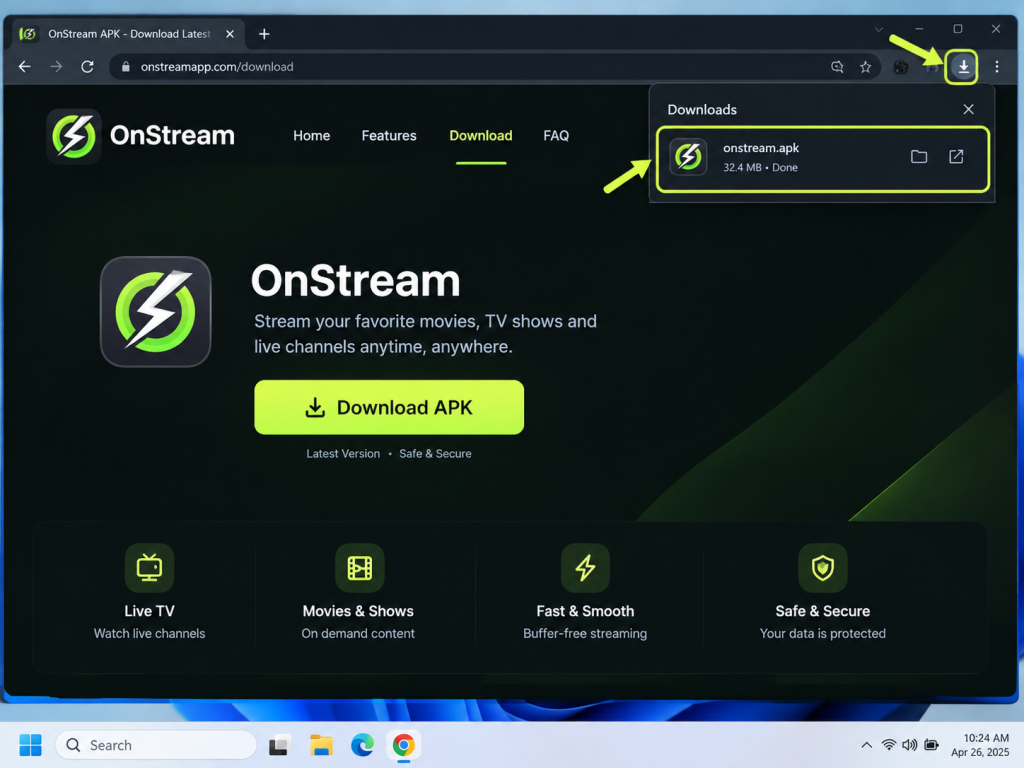The height and width of the screenshot is (768, 1024).
Task: Click the large OnStream app icon
Action: [x=155, y=312]
